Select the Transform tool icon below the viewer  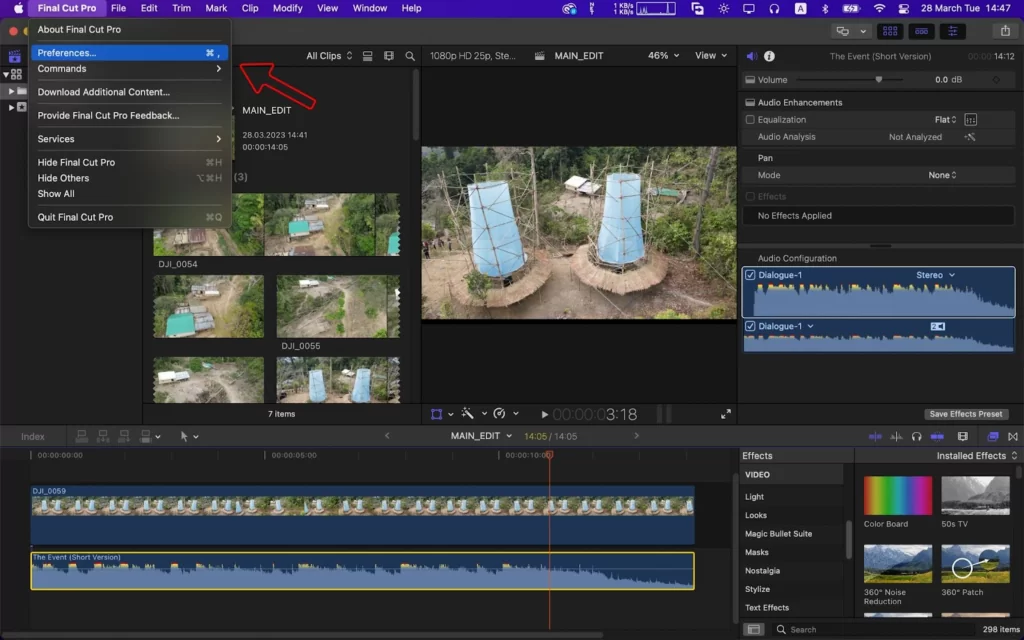[x=436, y=414]
